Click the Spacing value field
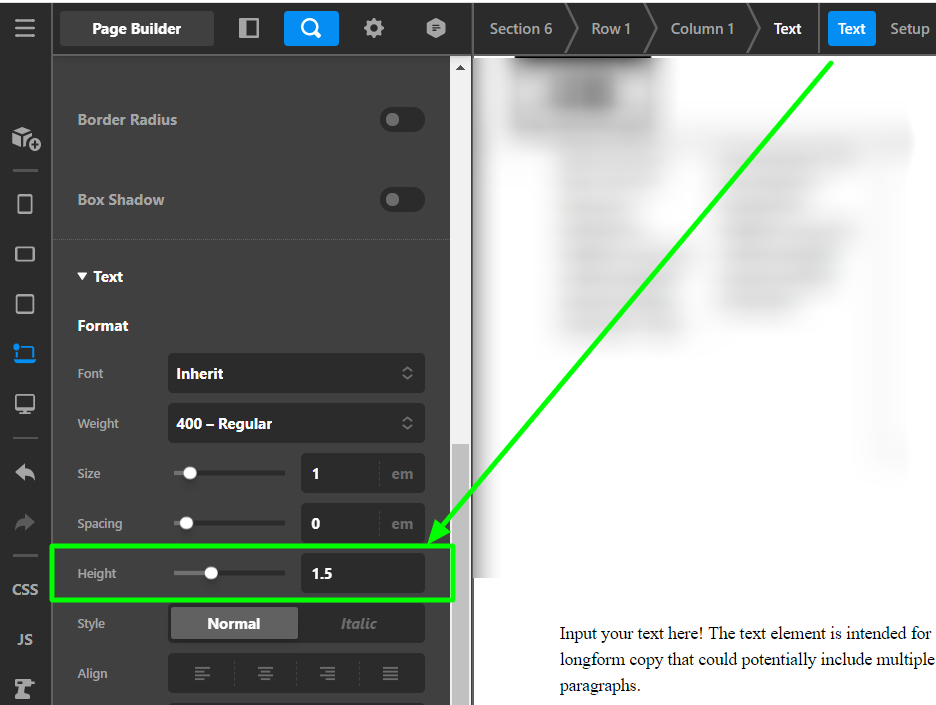 click(x=340, y=524)
